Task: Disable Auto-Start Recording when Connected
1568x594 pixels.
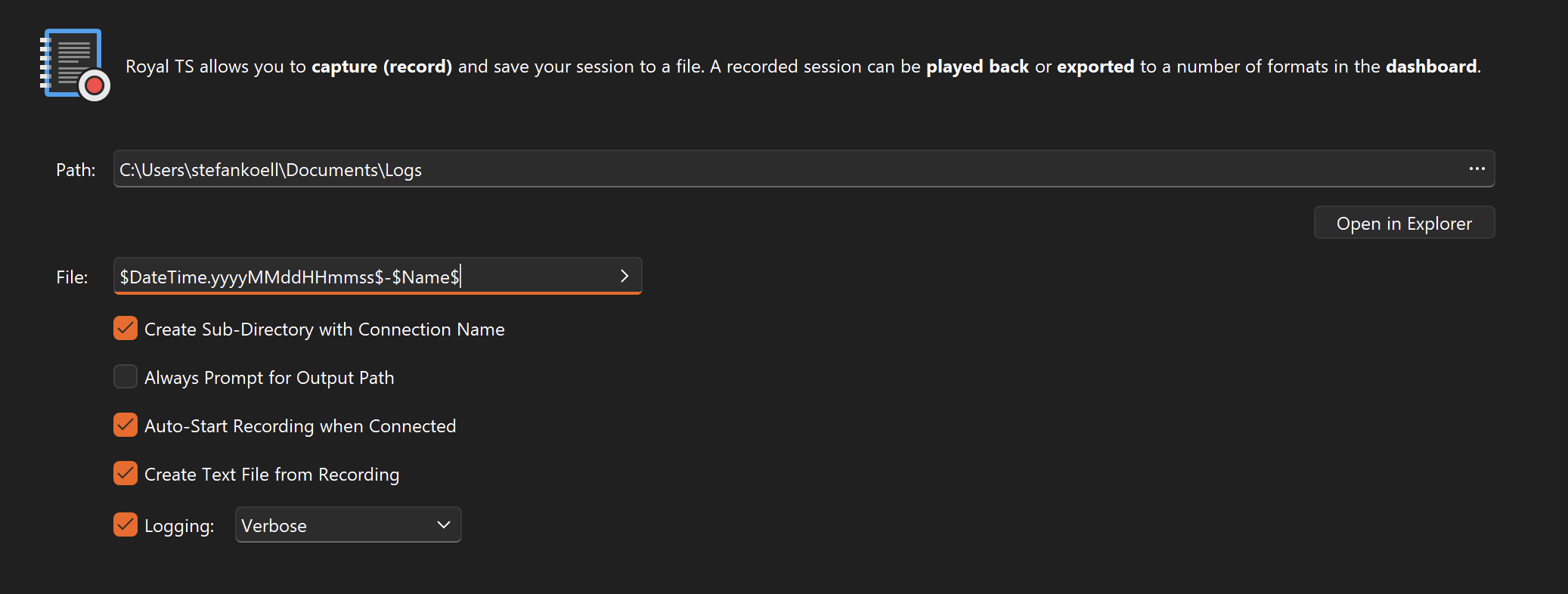Action: click(x=126, y=425)
